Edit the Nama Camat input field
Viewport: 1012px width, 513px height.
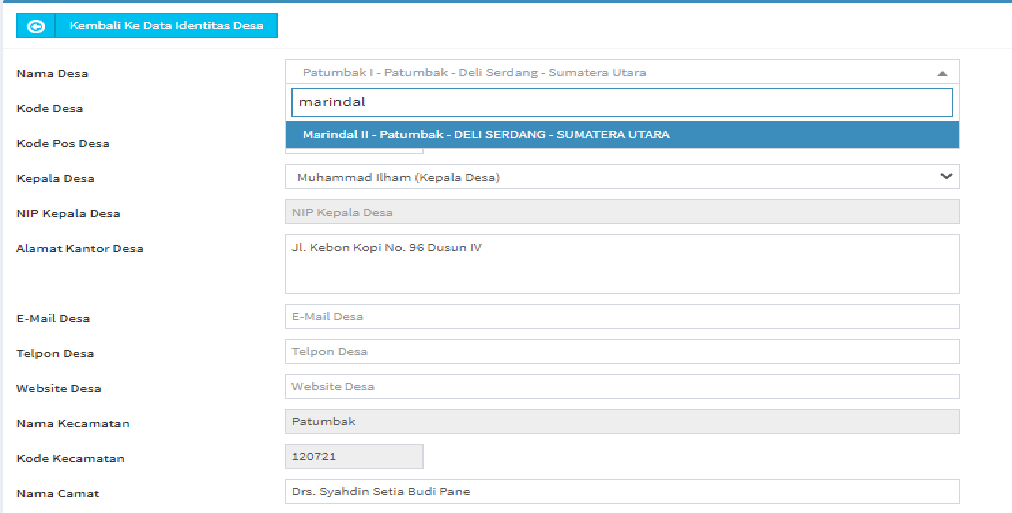(x=622, y=491)
